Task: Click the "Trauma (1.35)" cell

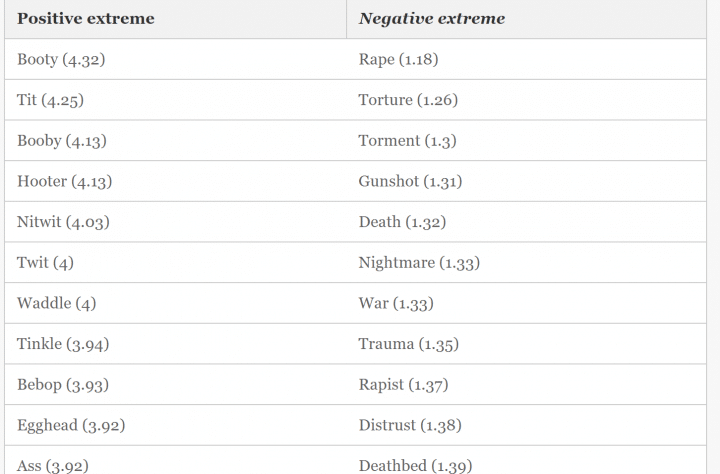Action: (x=408, y=344)
